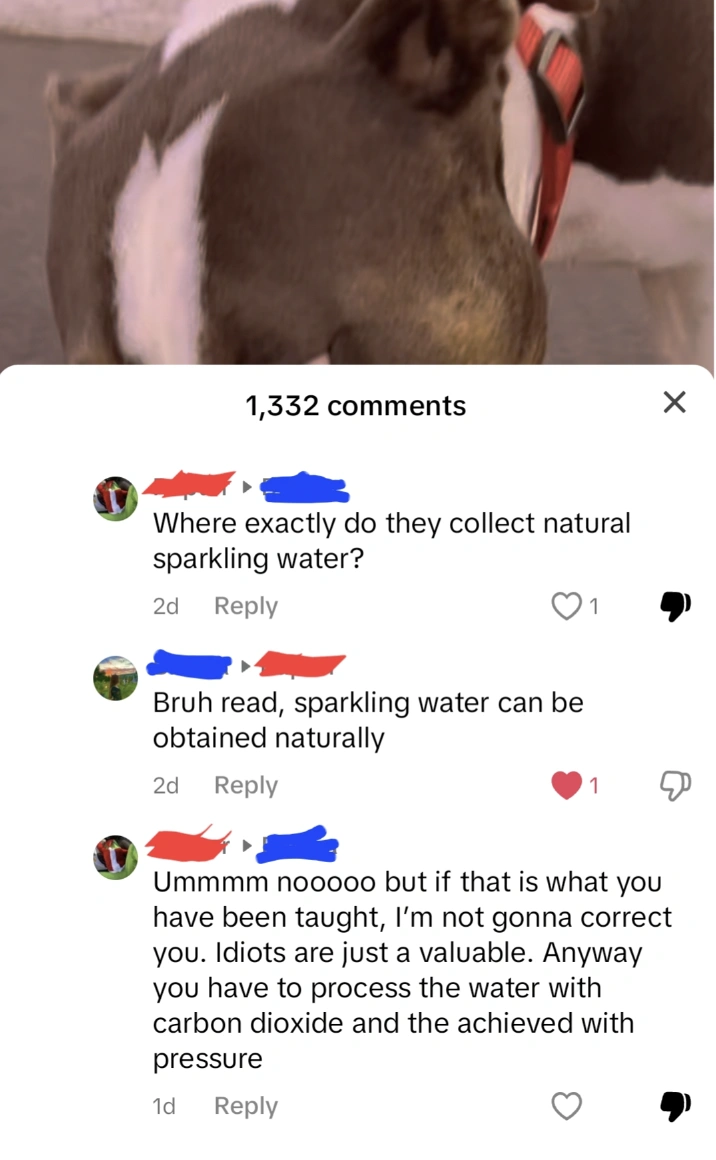Open profile avatar of first commenter

[x=115, y=499]
